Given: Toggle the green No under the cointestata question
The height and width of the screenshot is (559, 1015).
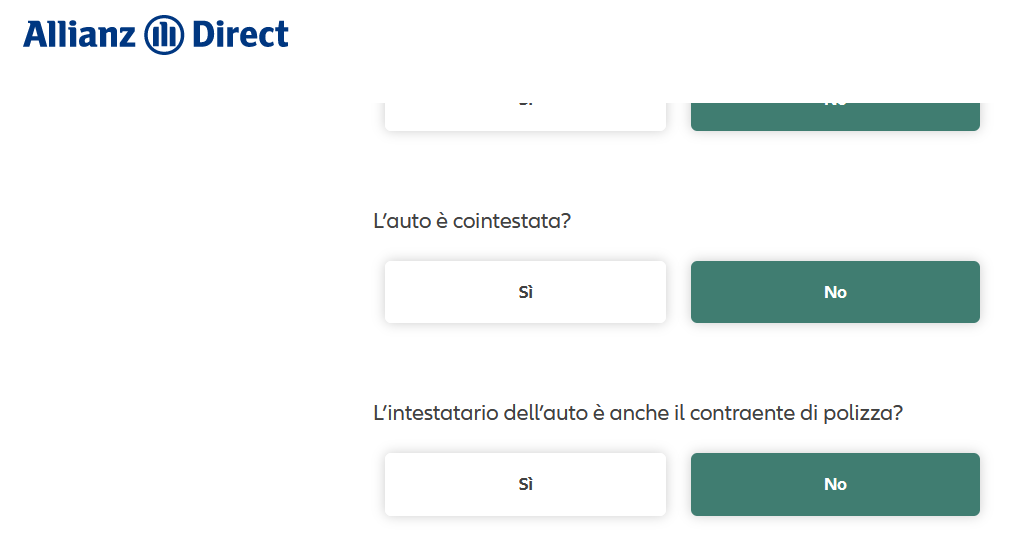Looking at the screenshot, I should click(835, 292).
